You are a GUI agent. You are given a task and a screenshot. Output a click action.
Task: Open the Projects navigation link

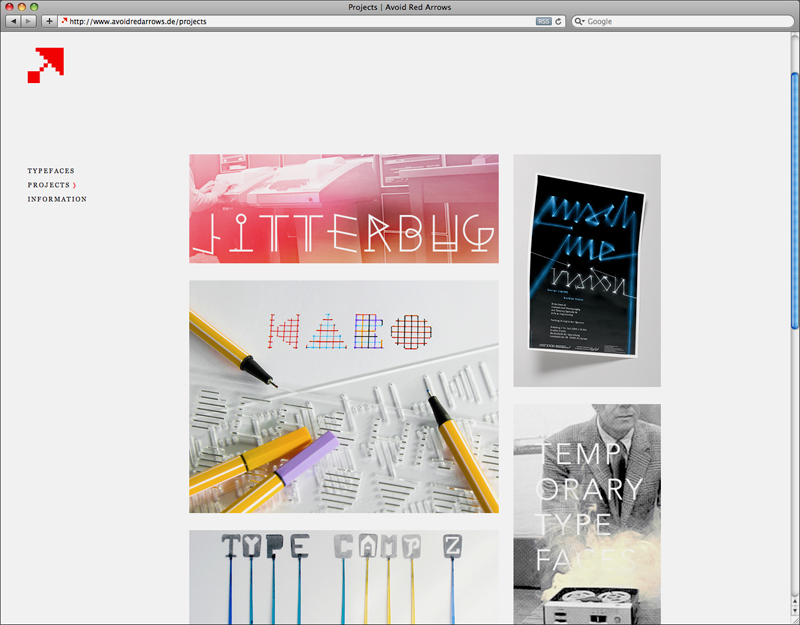(x=48, y=185)
